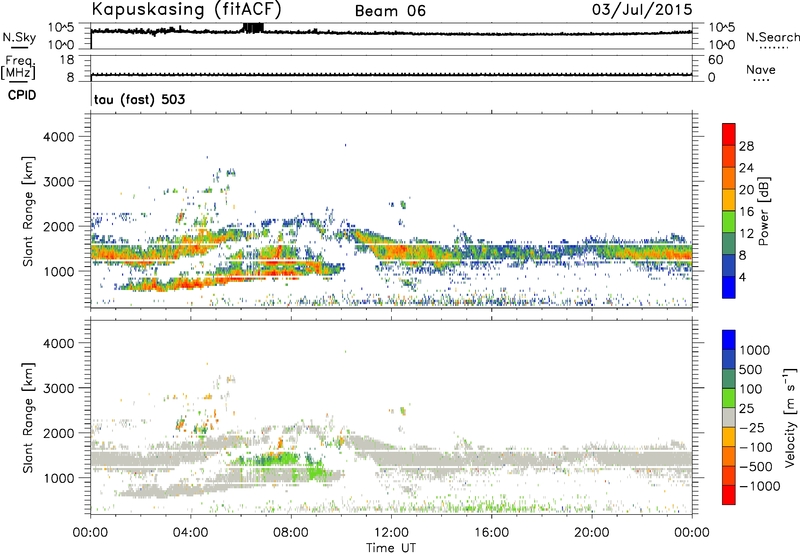
Task: Click the 'Time UT' axis label
Action: click(391, 548)
